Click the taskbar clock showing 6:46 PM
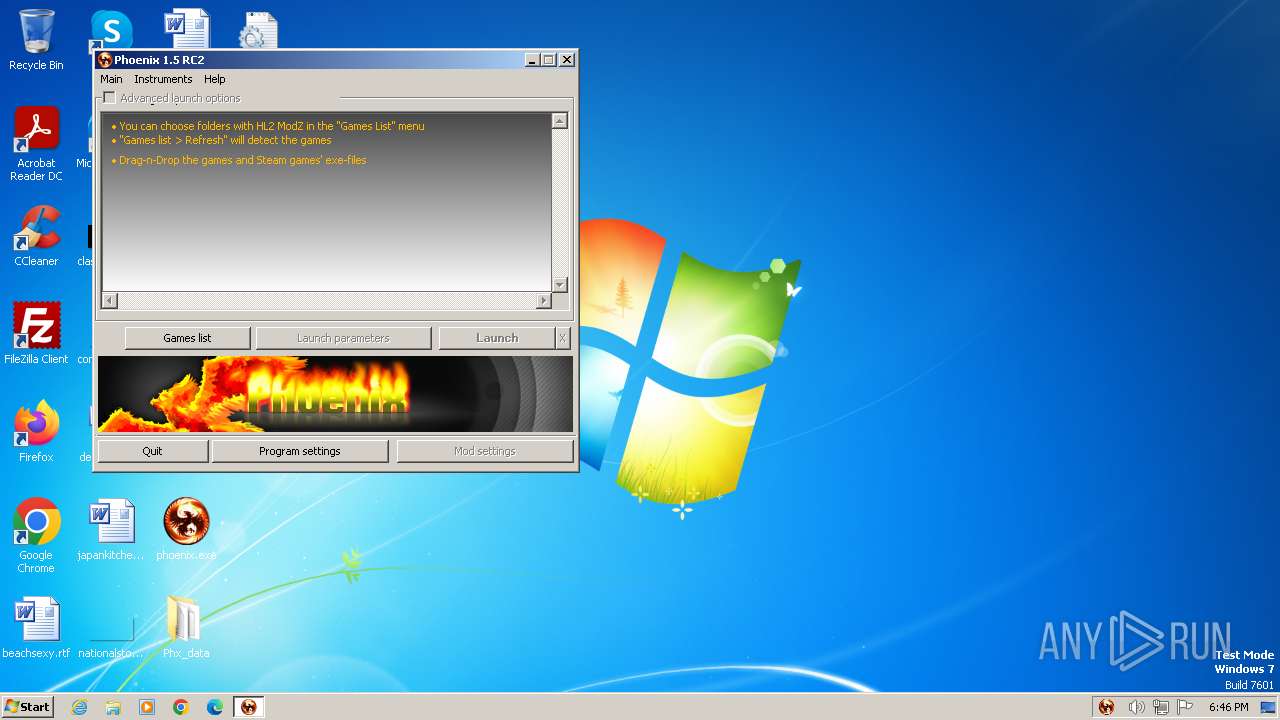 pyautogui.click(x=1228, y=707)
